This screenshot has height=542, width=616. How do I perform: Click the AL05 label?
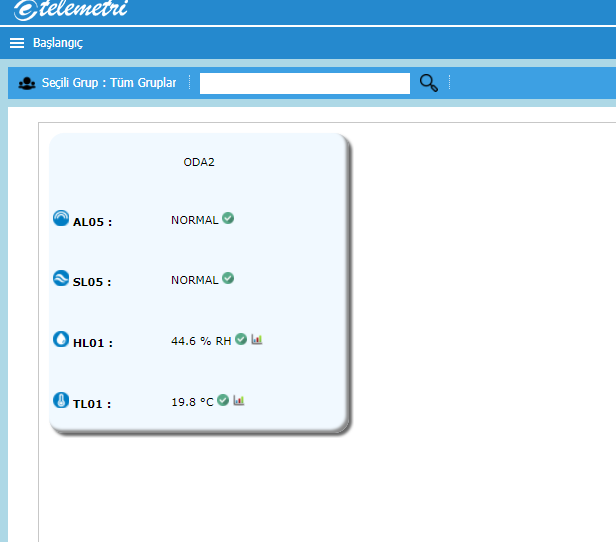[92, 222]
